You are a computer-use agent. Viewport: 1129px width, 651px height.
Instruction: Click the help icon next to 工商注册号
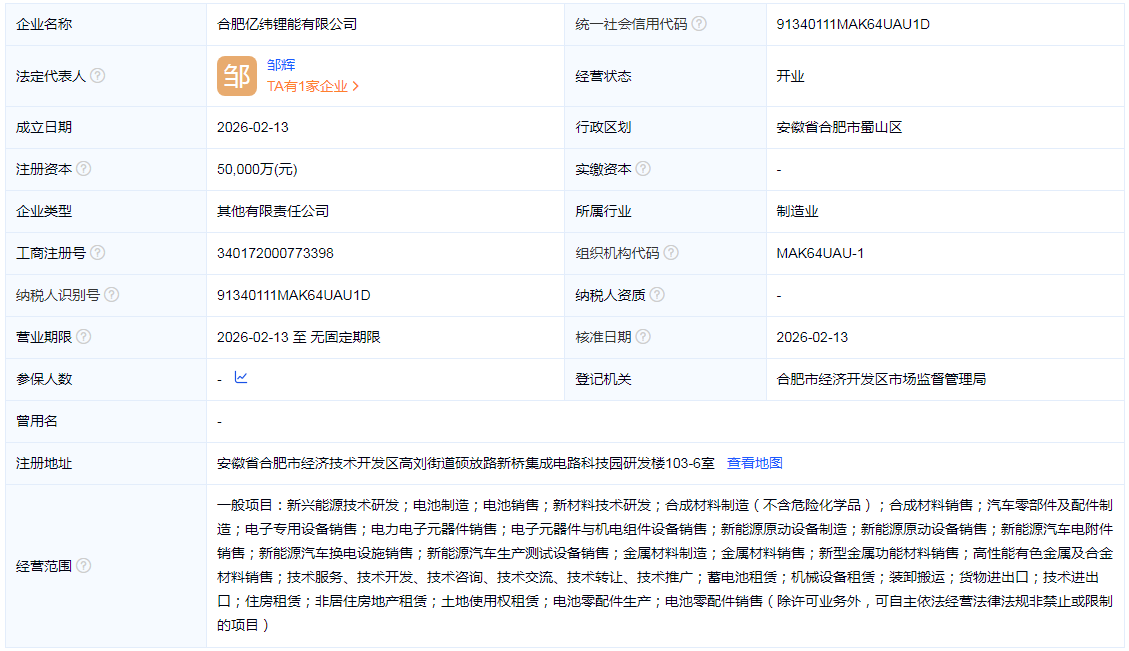pyautogui.click(x=99, y=252)
